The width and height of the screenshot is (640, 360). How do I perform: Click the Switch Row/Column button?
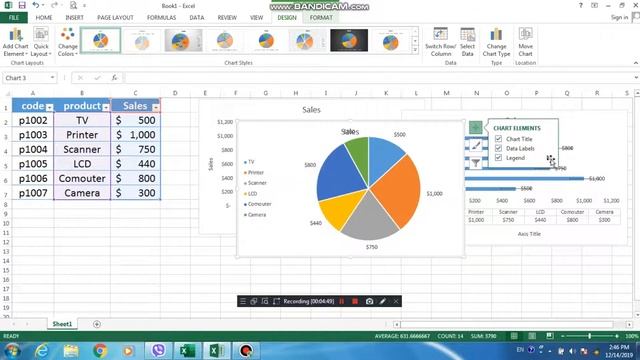click(440, 42)
